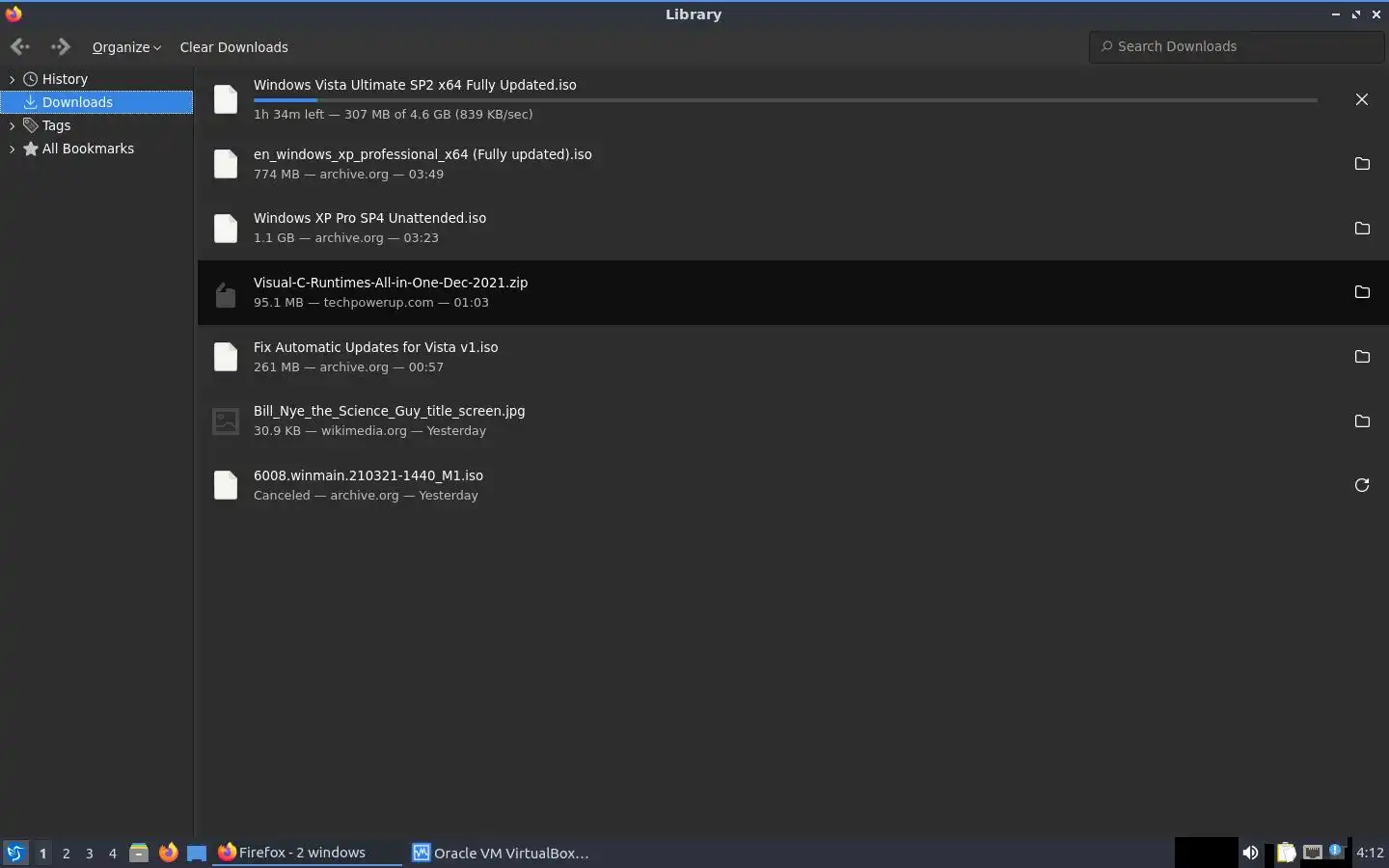Select 6008.winmain.210321-1440_M1.iso name
The image size is (1389, 868).
pyautogui.click(x=368, y=475)
